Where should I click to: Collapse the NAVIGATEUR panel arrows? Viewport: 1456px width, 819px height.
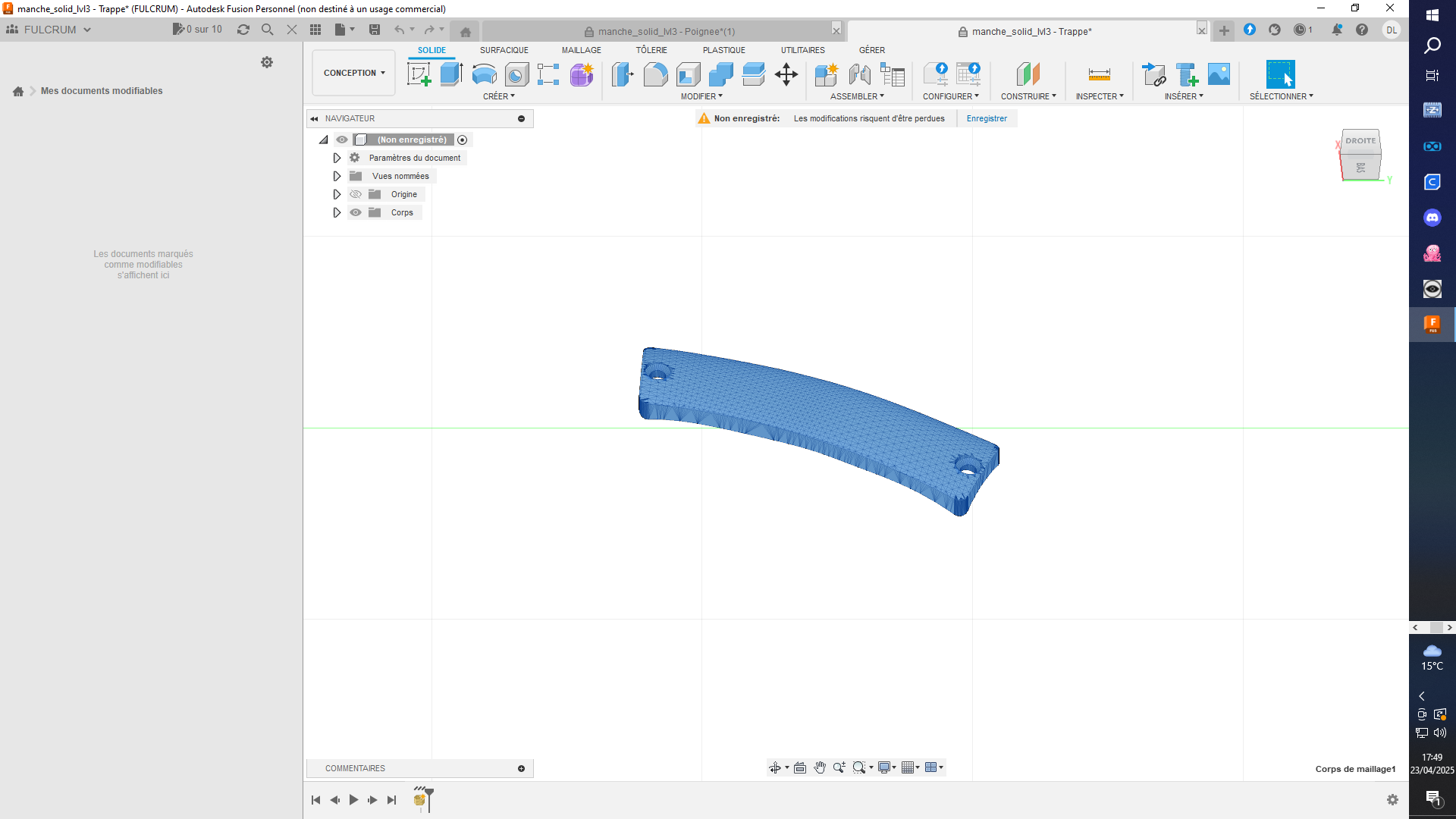pos(314,119)
